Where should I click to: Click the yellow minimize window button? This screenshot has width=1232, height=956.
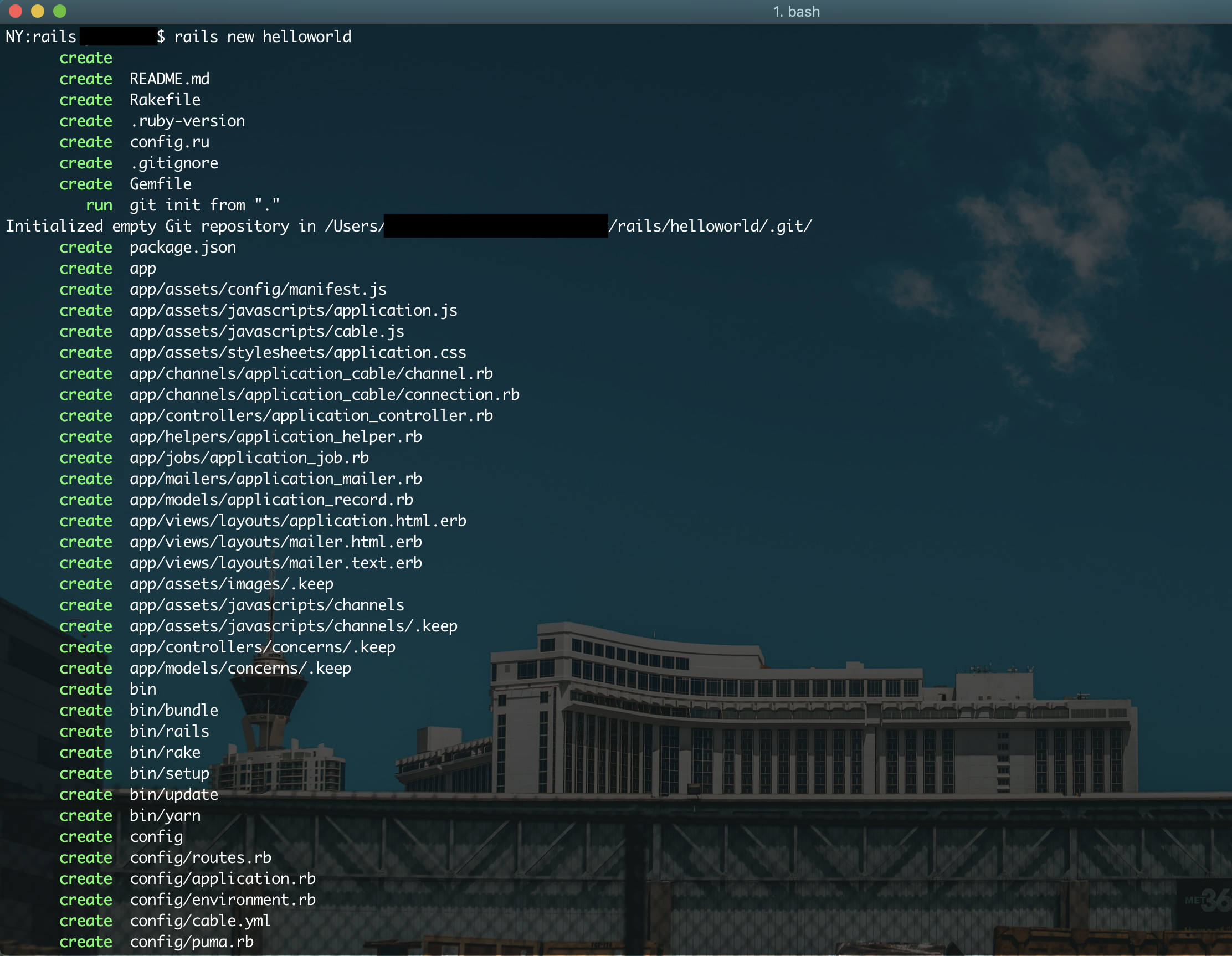pyautogui.click(x=37, y=11)
